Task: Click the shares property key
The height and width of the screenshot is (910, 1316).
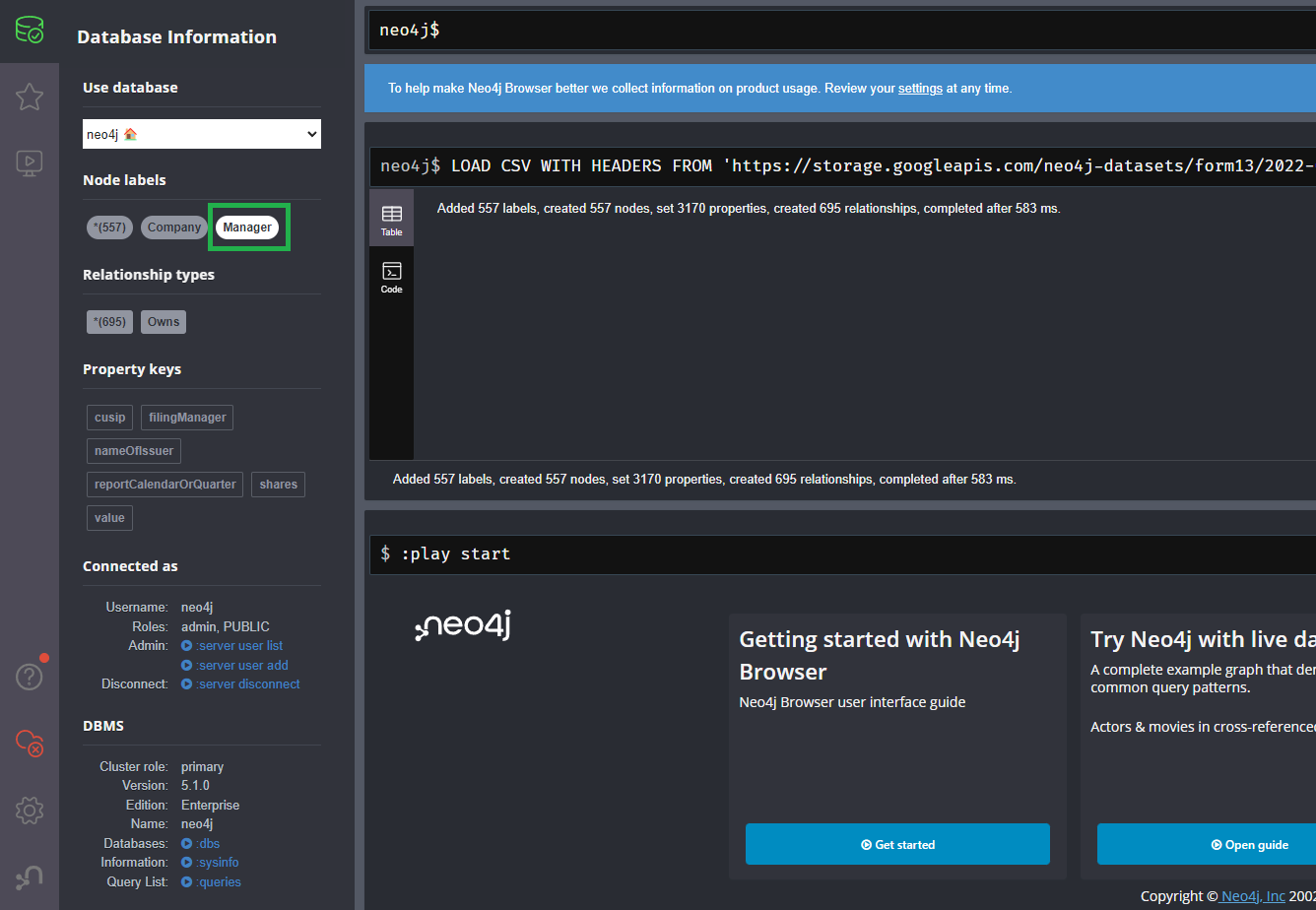Action: 278,484
